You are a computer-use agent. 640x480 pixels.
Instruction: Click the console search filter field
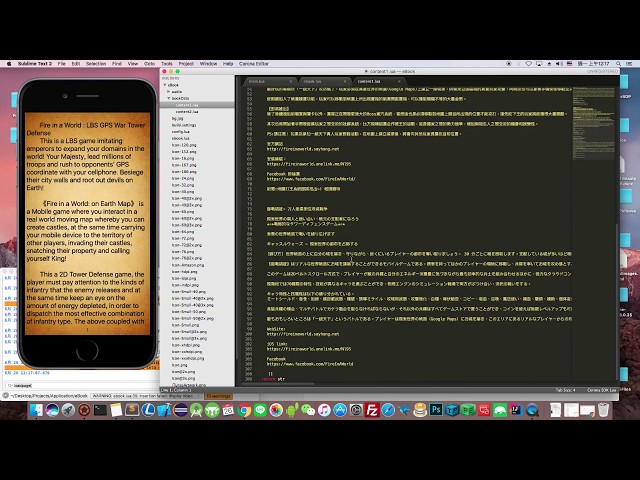(x=82, y=385)
